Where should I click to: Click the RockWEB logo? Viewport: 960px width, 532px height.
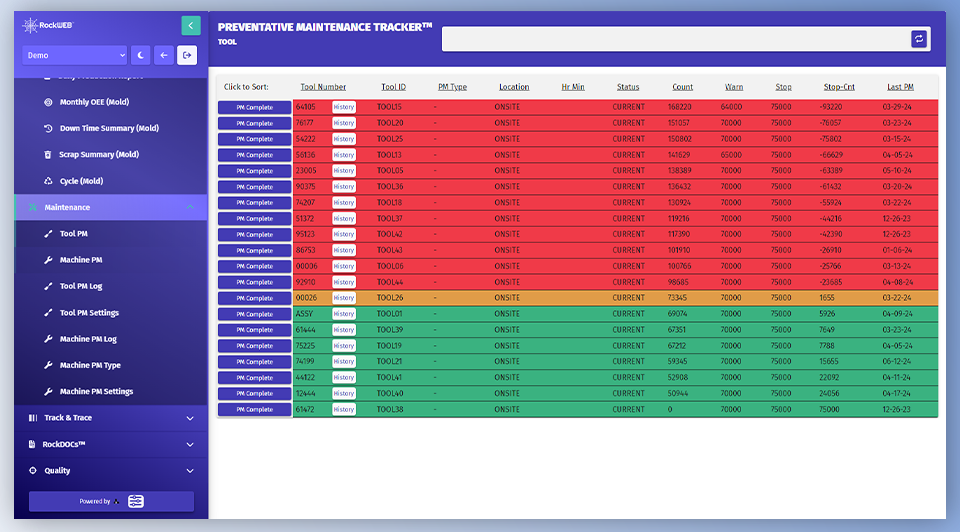(x=48, y=25)
